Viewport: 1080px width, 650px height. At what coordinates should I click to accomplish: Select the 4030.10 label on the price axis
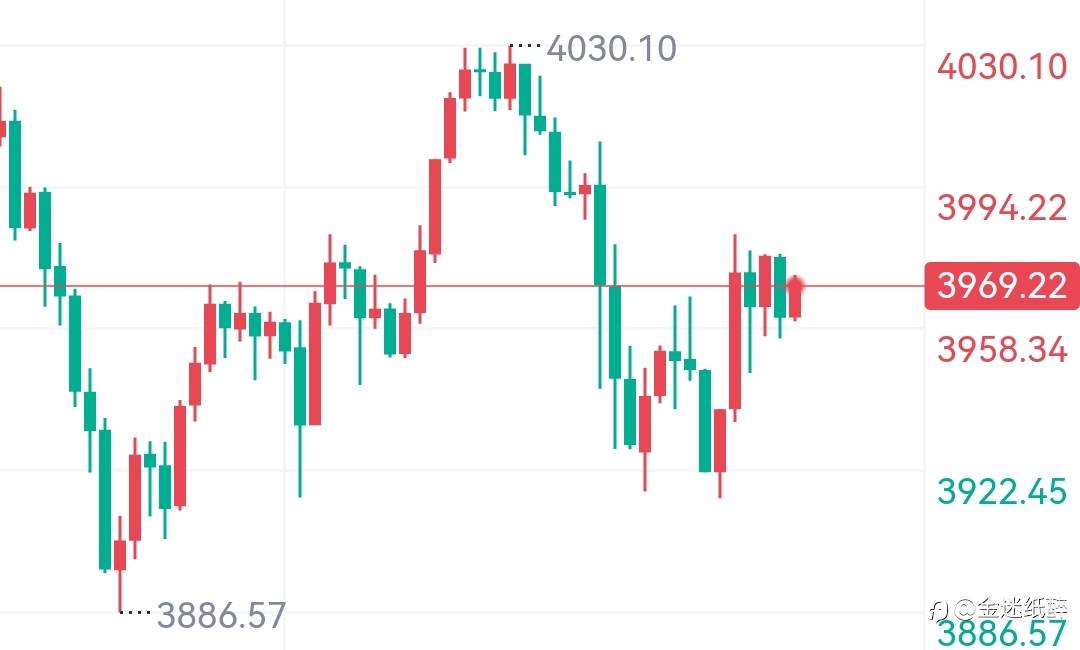[x=1002, y=68]
